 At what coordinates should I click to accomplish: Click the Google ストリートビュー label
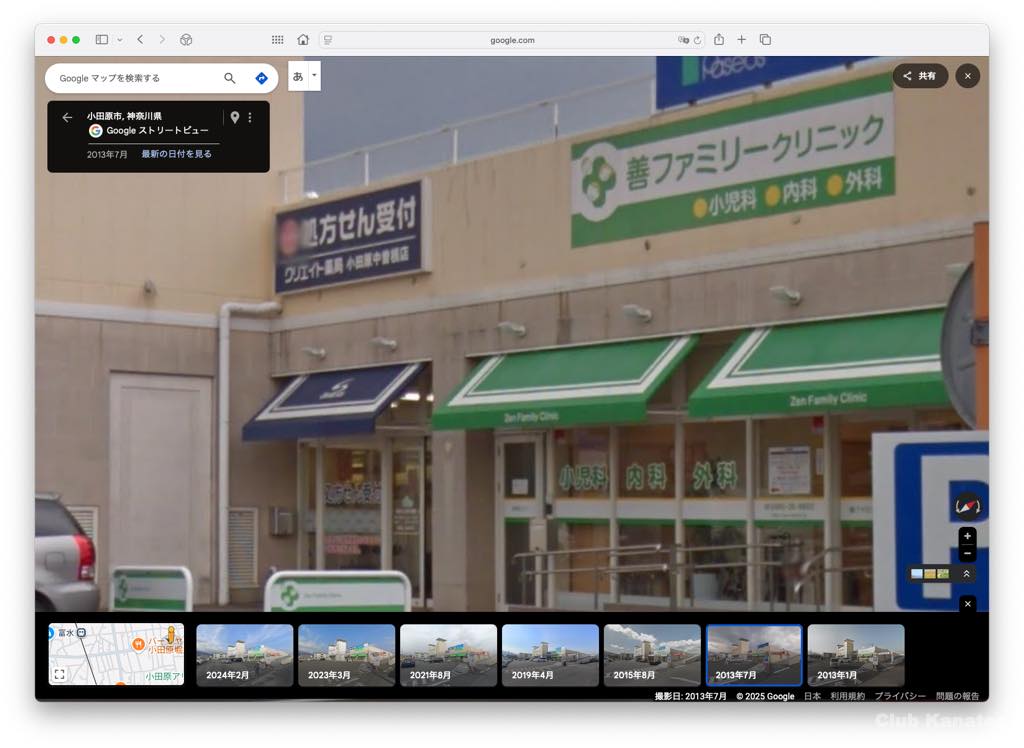tap(157, 131)
